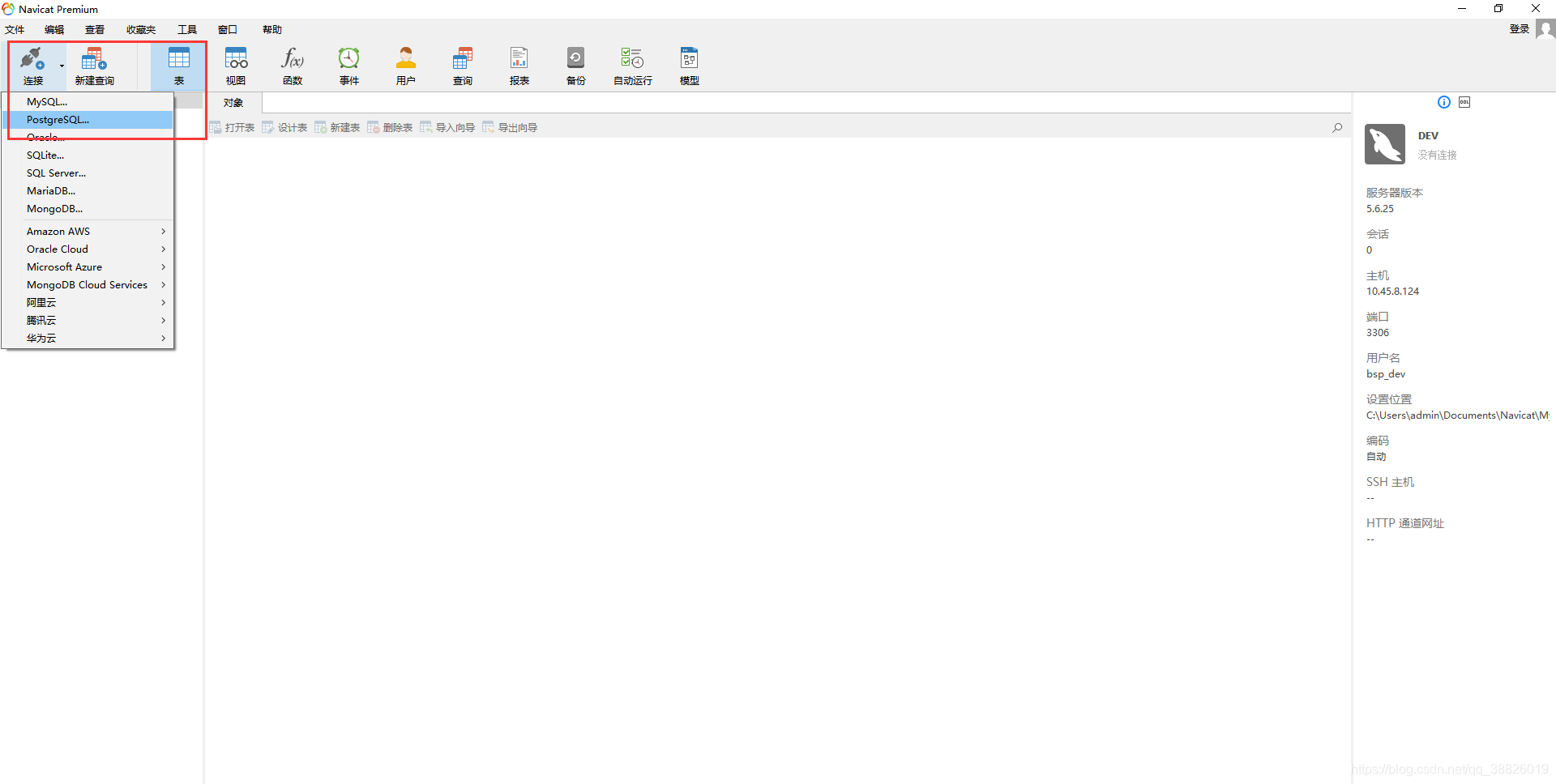Click the 报表 report icon
Image resolution: width=1556 pixels, height=784 pixels.
pos(519,66)
